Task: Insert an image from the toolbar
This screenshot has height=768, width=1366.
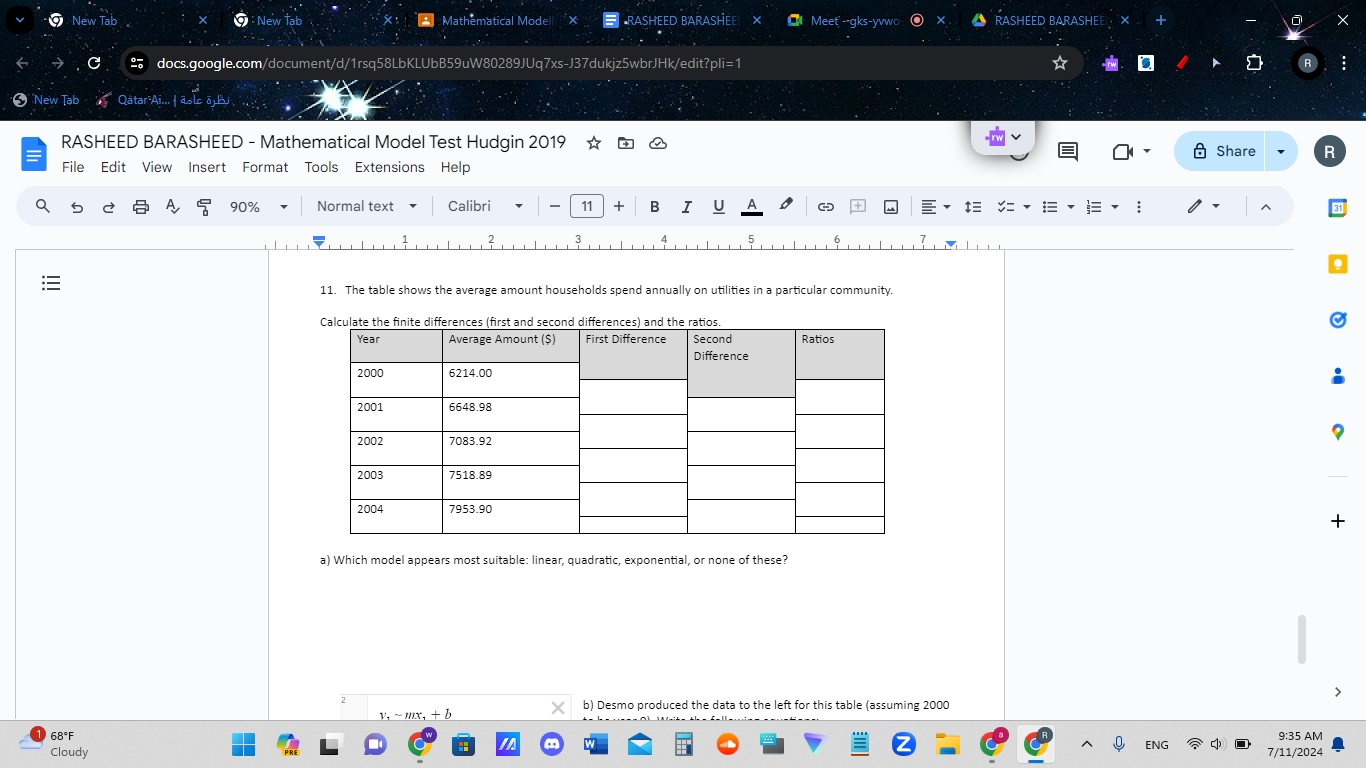Action: (x=890, y=206)
